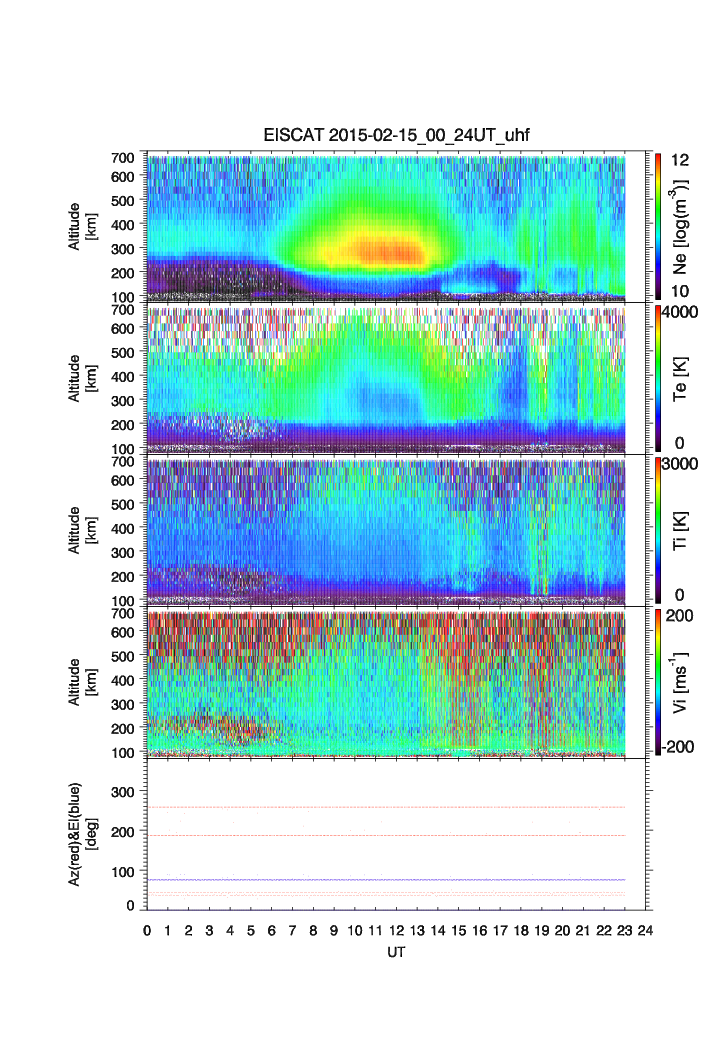Click UT axis tick label '18'
This screenshot has height=1062, width=708.
tap(521, 931)
